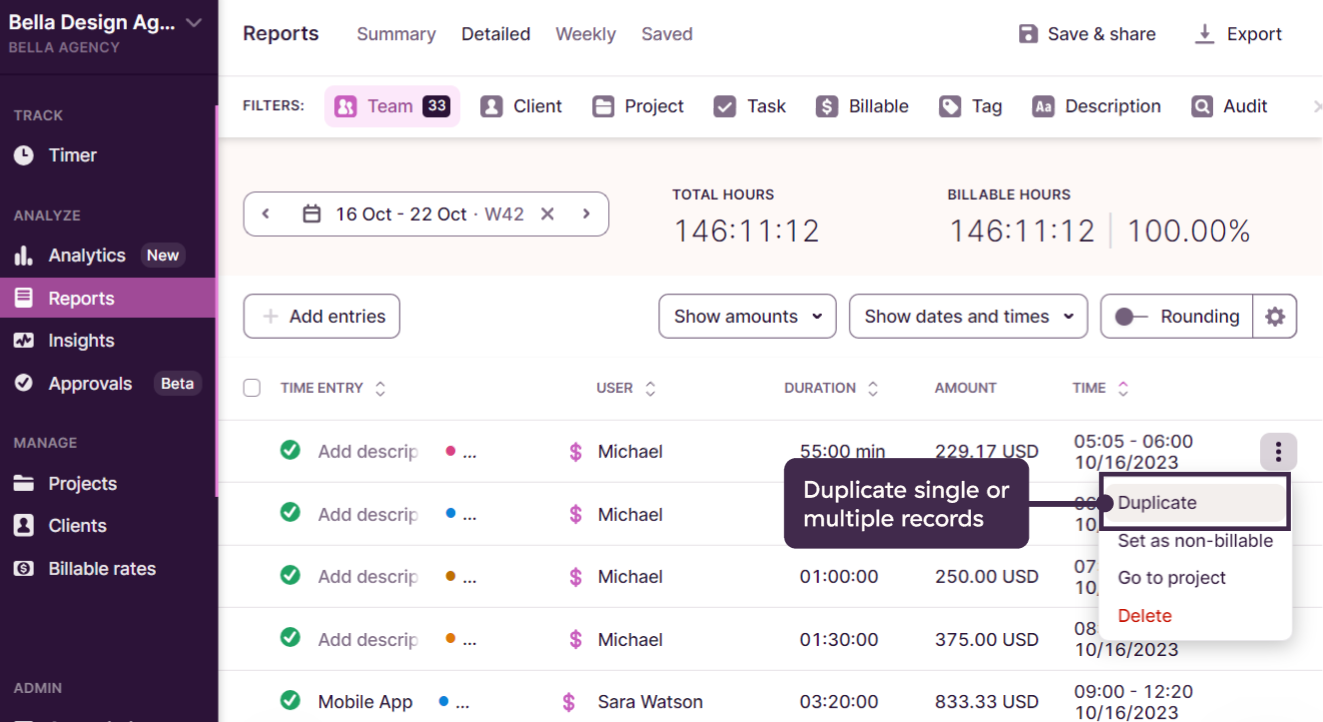Click the Add entries button
Image resolution: width=1323 pixels, height=722 pixels.
coord(321,316)
